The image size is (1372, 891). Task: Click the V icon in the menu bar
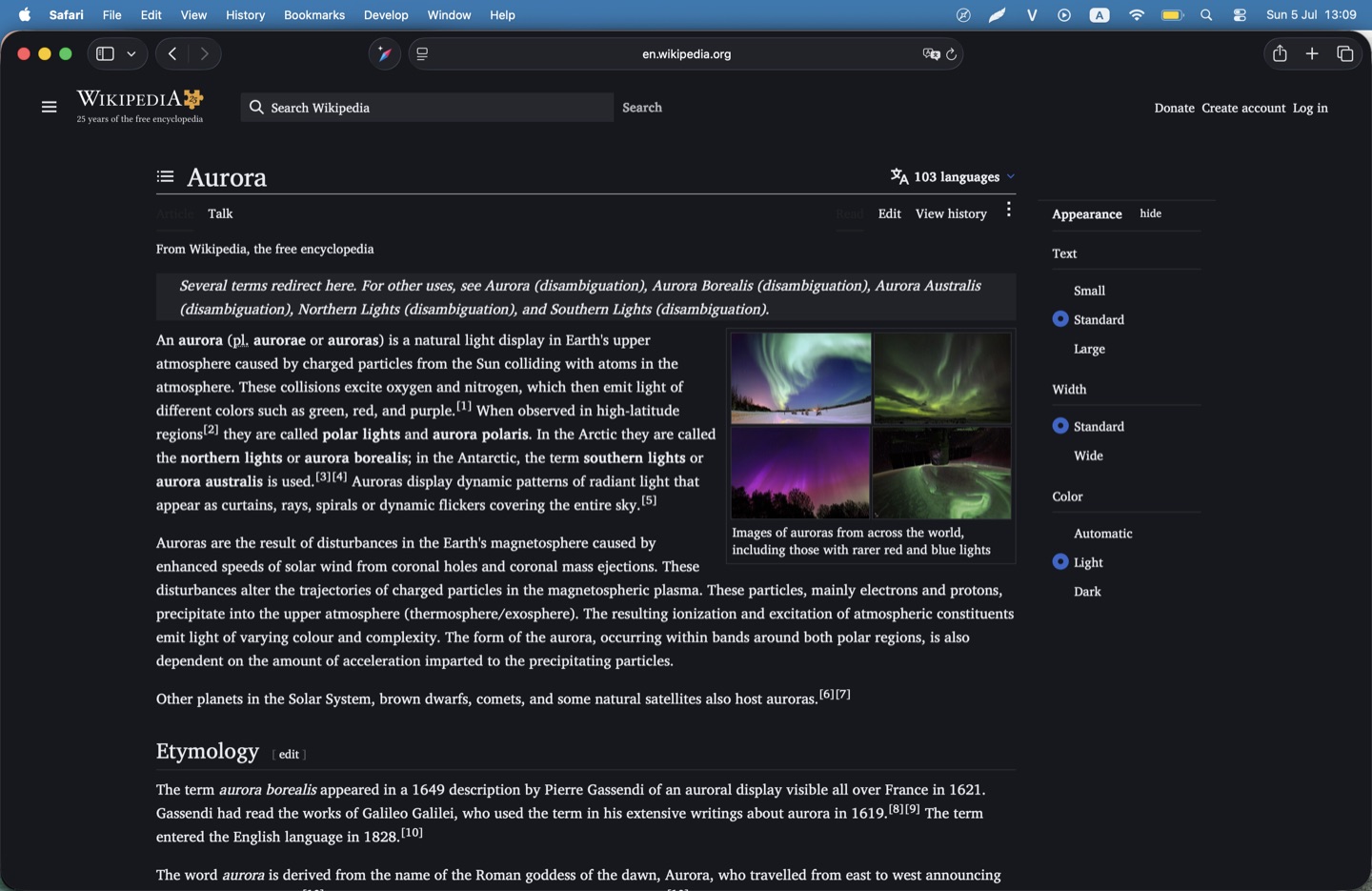[x=1032, y=15]
